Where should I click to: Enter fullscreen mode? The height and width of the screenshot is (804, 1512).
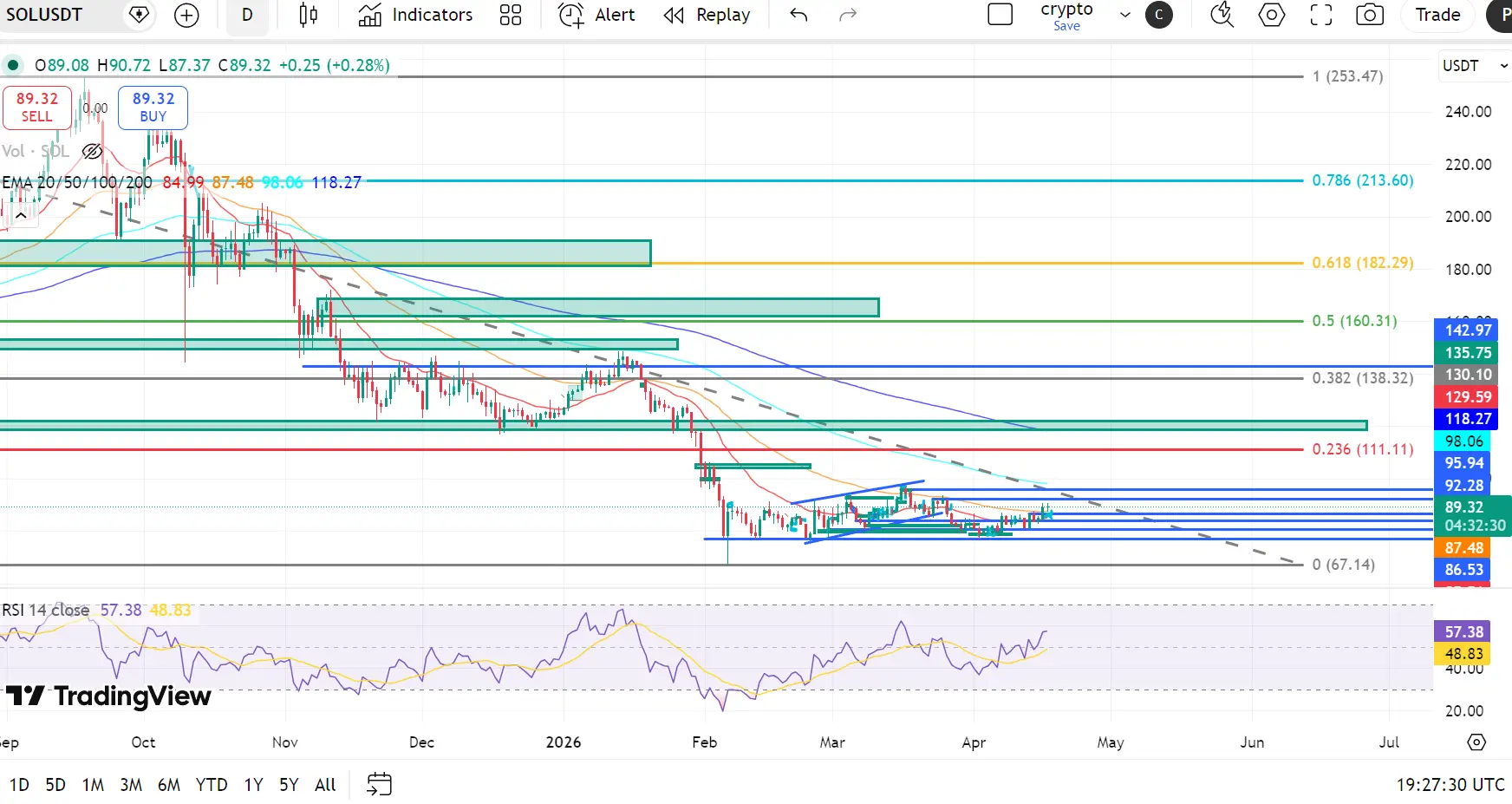point(1320,15)
